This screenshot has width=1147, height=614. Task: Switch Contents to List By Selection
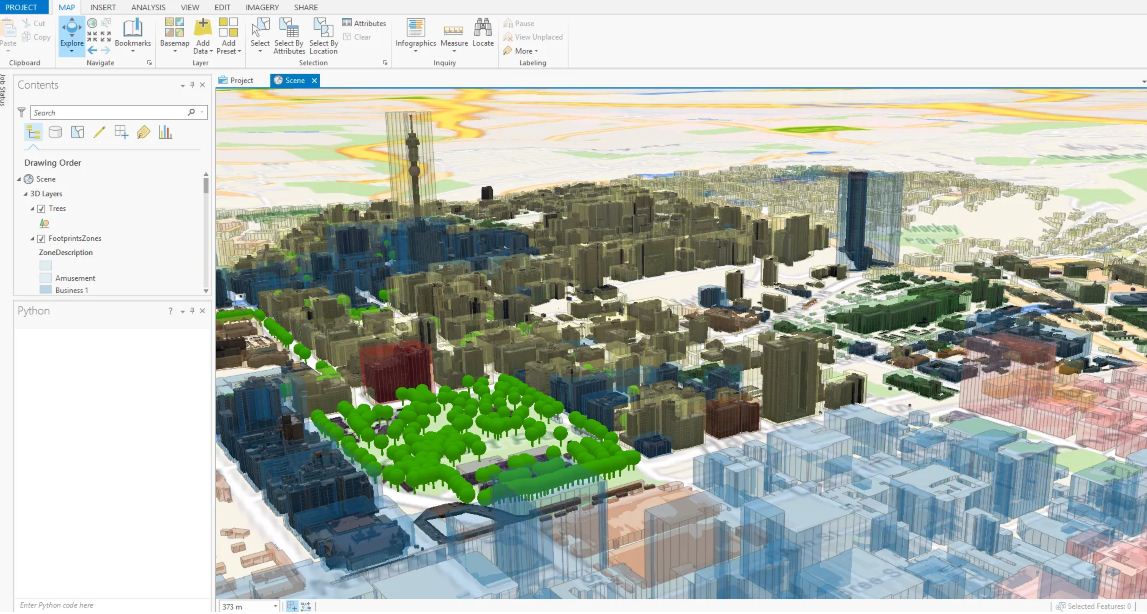(77, 132)
